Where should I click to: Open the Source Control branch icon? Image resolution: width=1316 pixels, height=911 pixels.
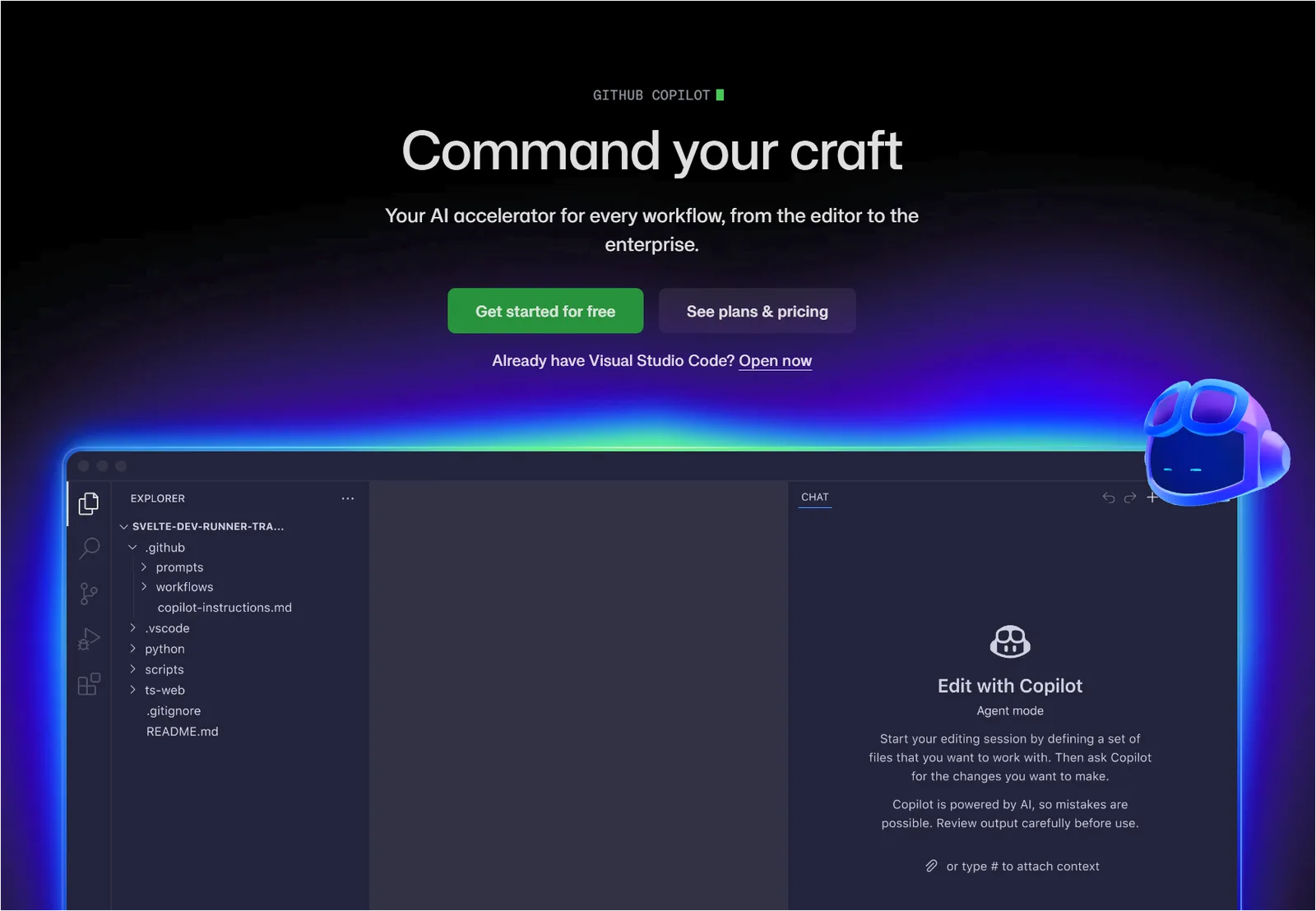point(89,594)
